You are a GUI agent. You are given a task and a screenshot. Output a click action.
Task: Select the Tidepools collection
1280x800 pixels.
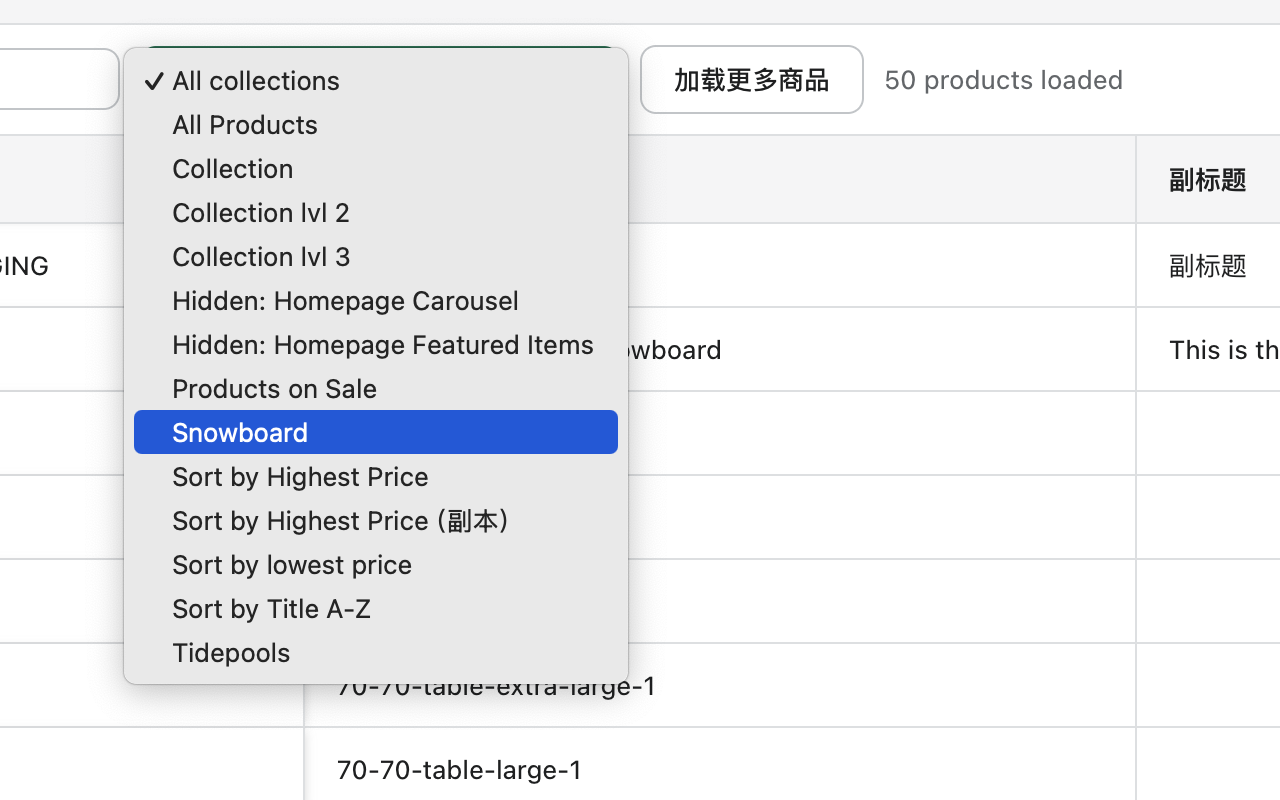point(231,653)
